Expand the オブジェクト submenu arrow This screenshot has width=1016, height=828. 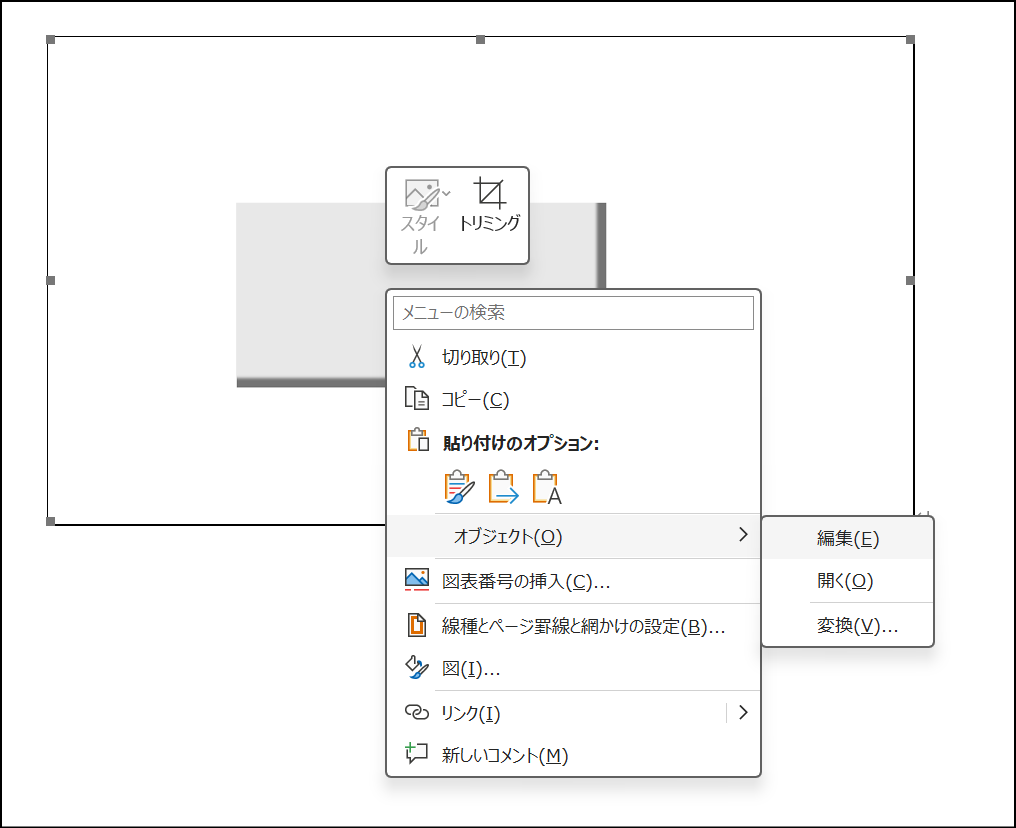[743, 535]
